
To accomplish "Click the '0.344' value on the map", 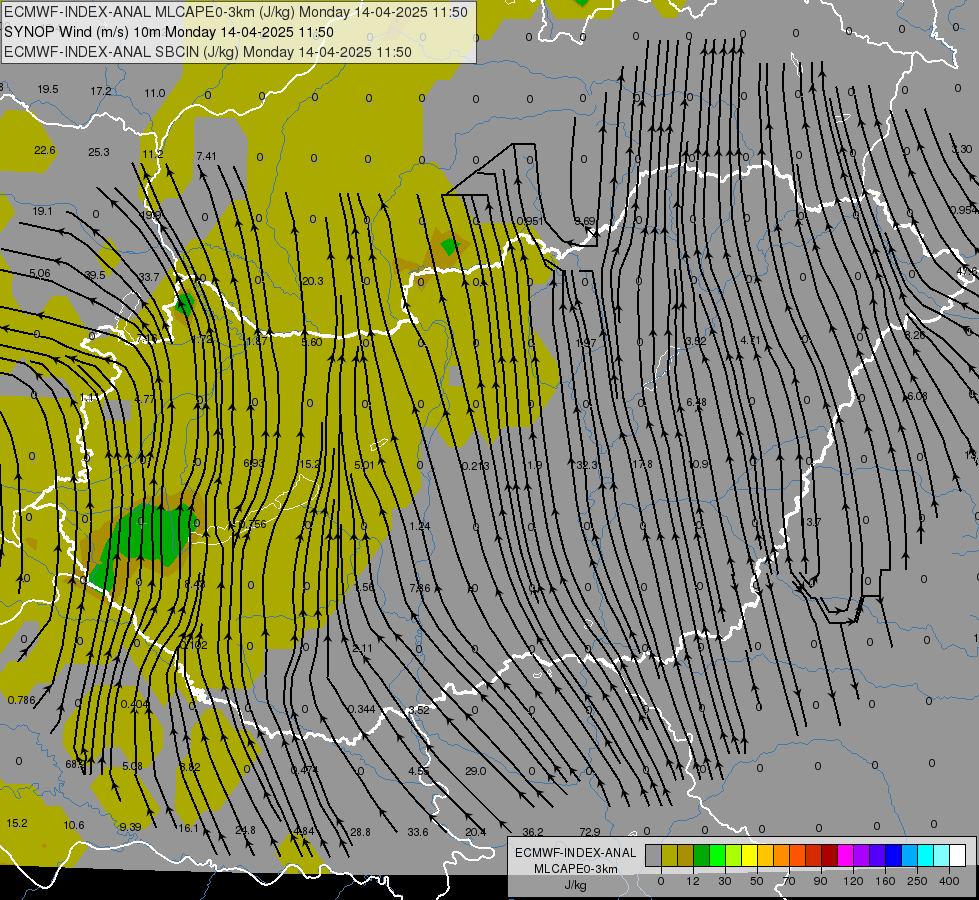I will tap(362, 709).
